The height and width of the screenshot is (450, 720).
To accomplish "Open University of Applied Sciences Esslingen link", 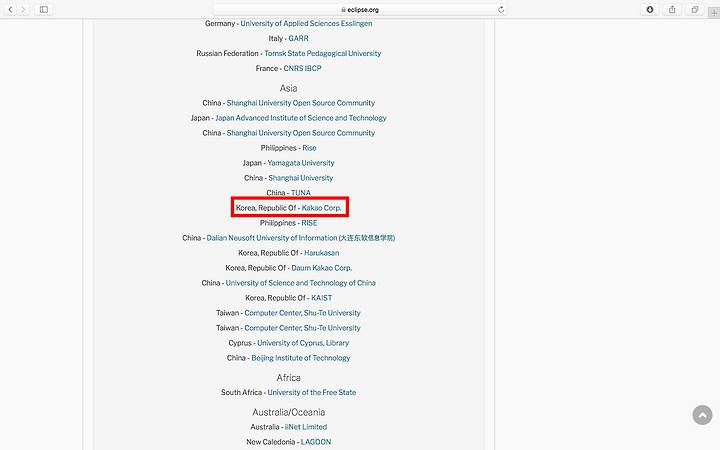I will tap(306, 23).
